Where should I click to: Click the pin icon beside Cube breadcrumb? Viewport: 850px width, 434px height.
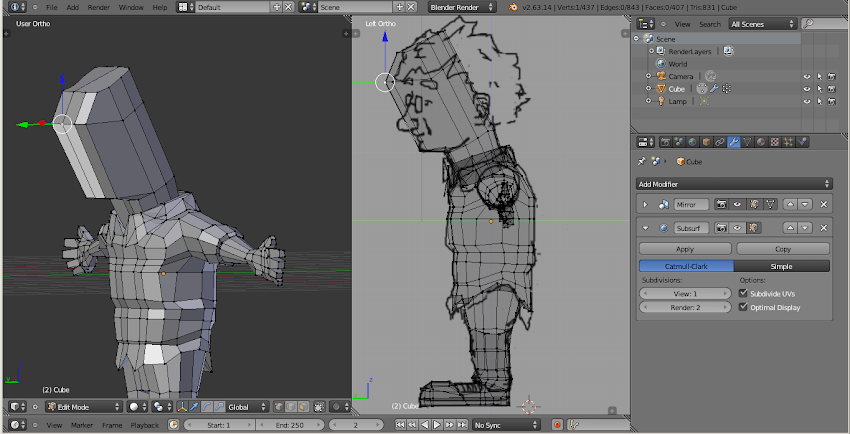coord(642,161)
